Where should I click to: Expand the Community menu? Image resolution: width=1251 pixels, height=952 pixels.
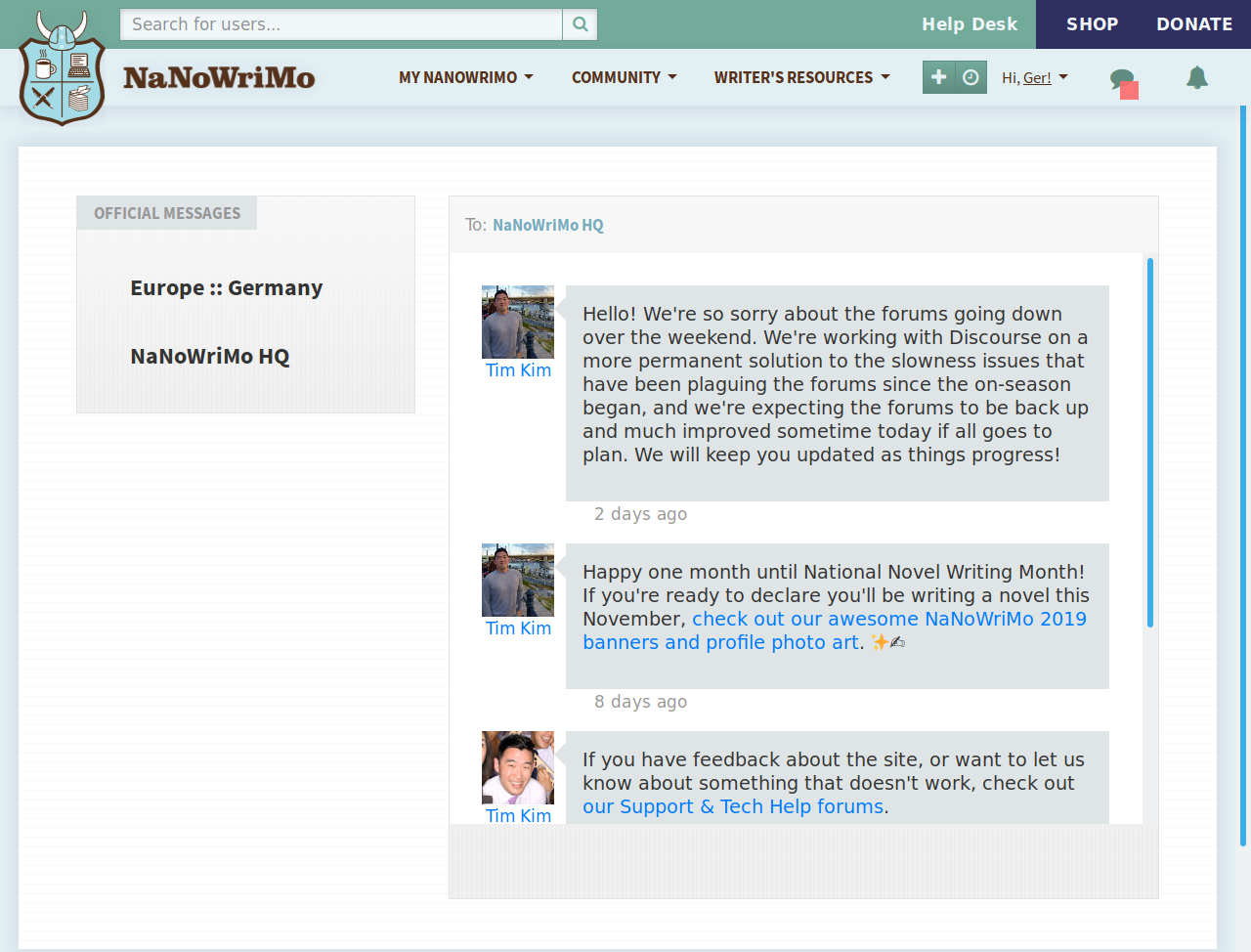coord(624,77)
